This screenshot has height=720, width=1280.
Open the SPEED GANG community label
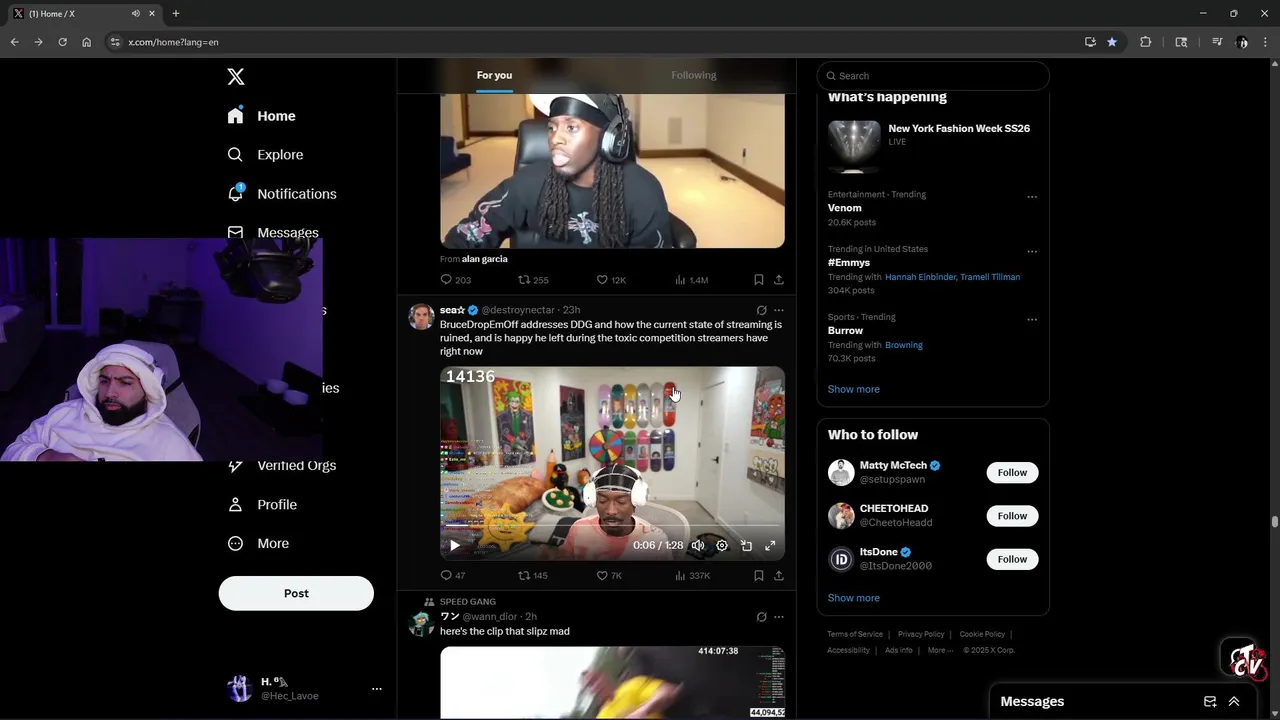pos(467,602)
